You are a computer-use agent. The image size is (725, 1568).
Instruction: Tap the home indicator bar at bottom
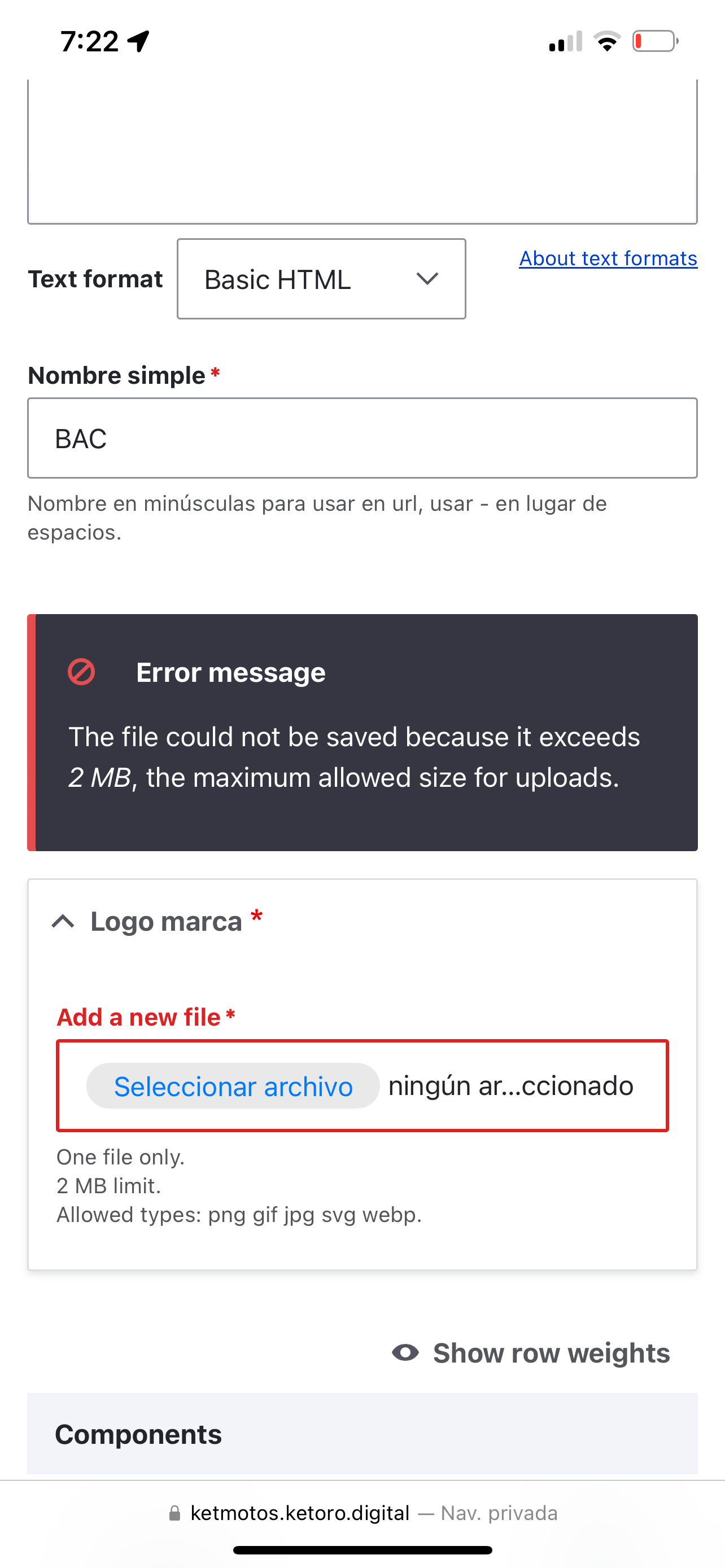click(x=362, y=1550)
